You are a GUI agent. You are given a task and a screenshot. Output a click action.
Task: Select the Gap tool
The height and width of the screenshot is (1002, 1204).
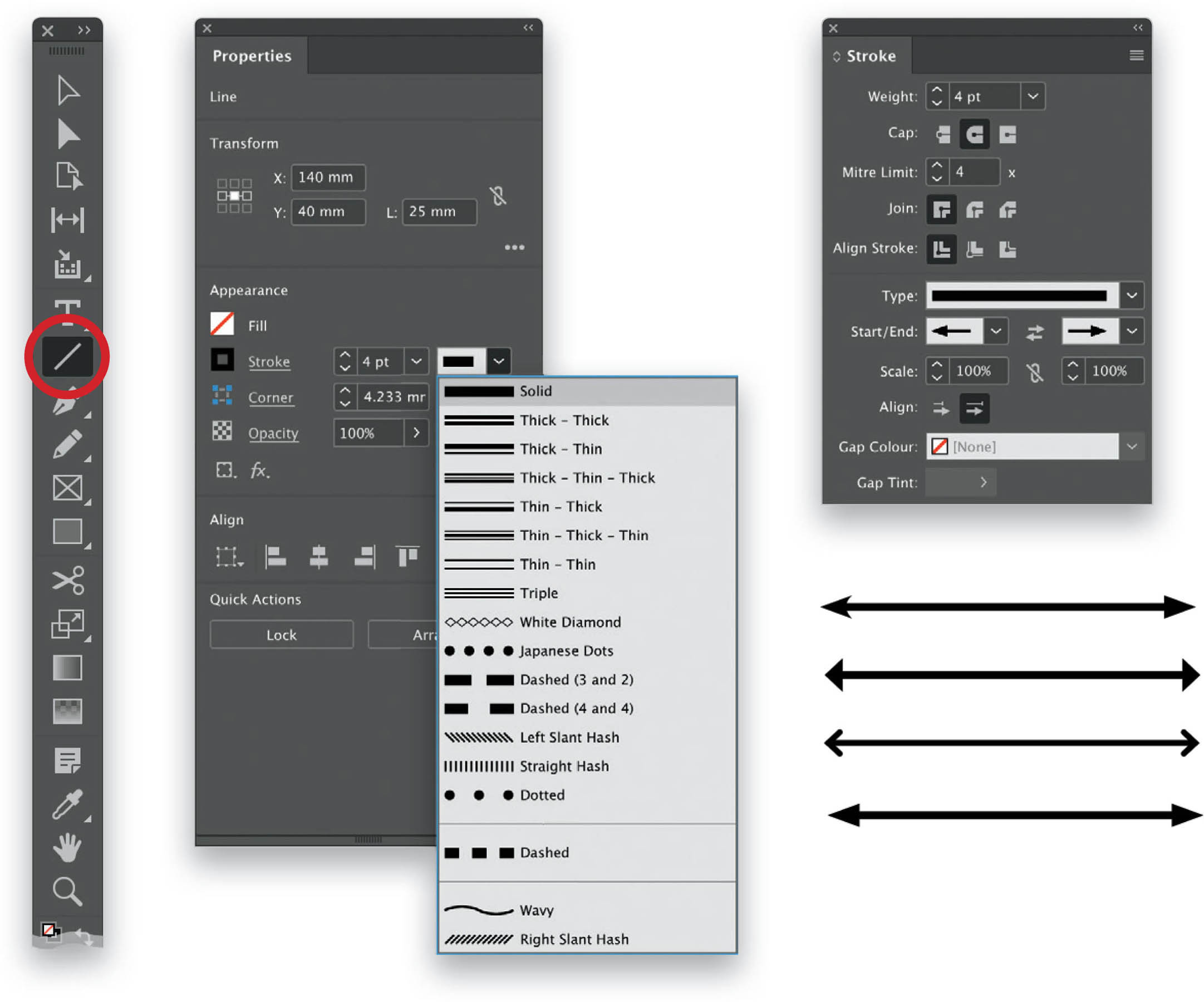pyautogui.click(x=68, y=220)
